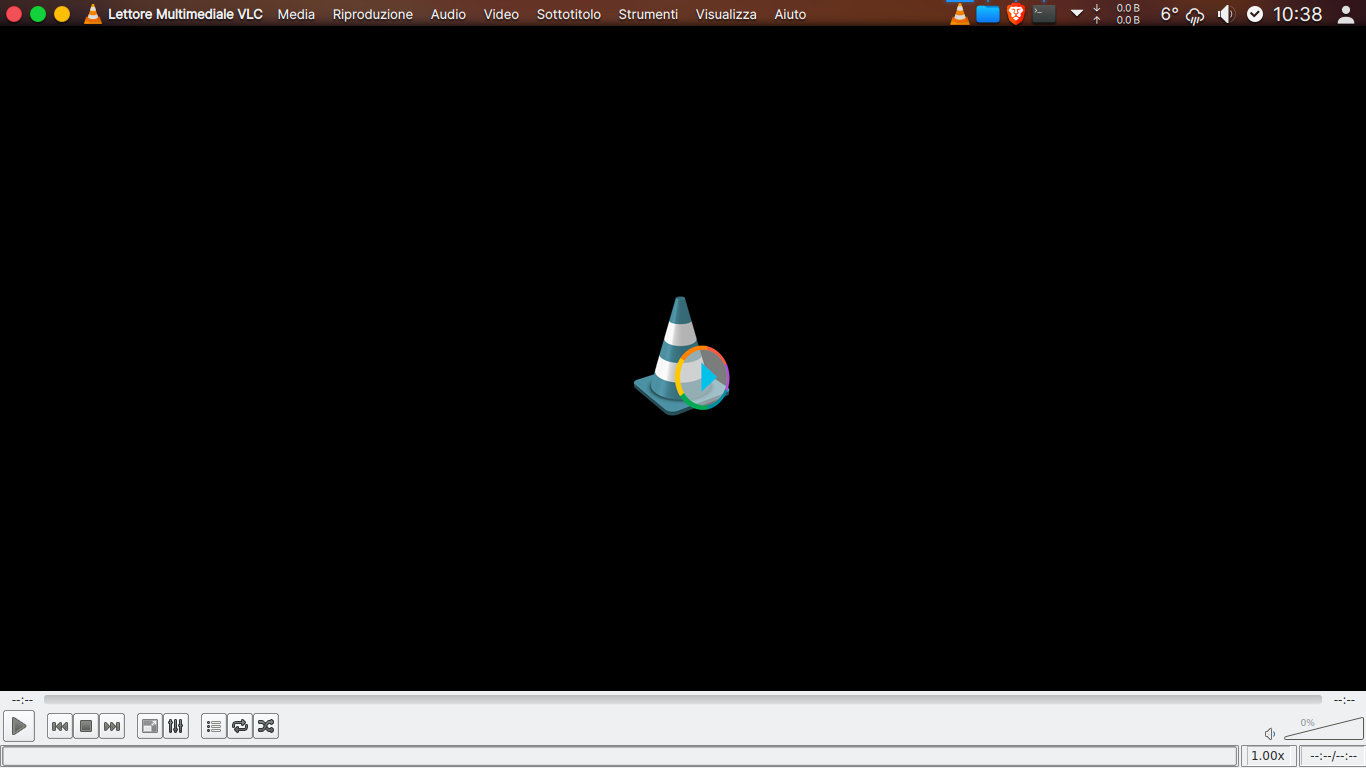
Task: Adjust the volume slider
Action: pos(1324,729)
